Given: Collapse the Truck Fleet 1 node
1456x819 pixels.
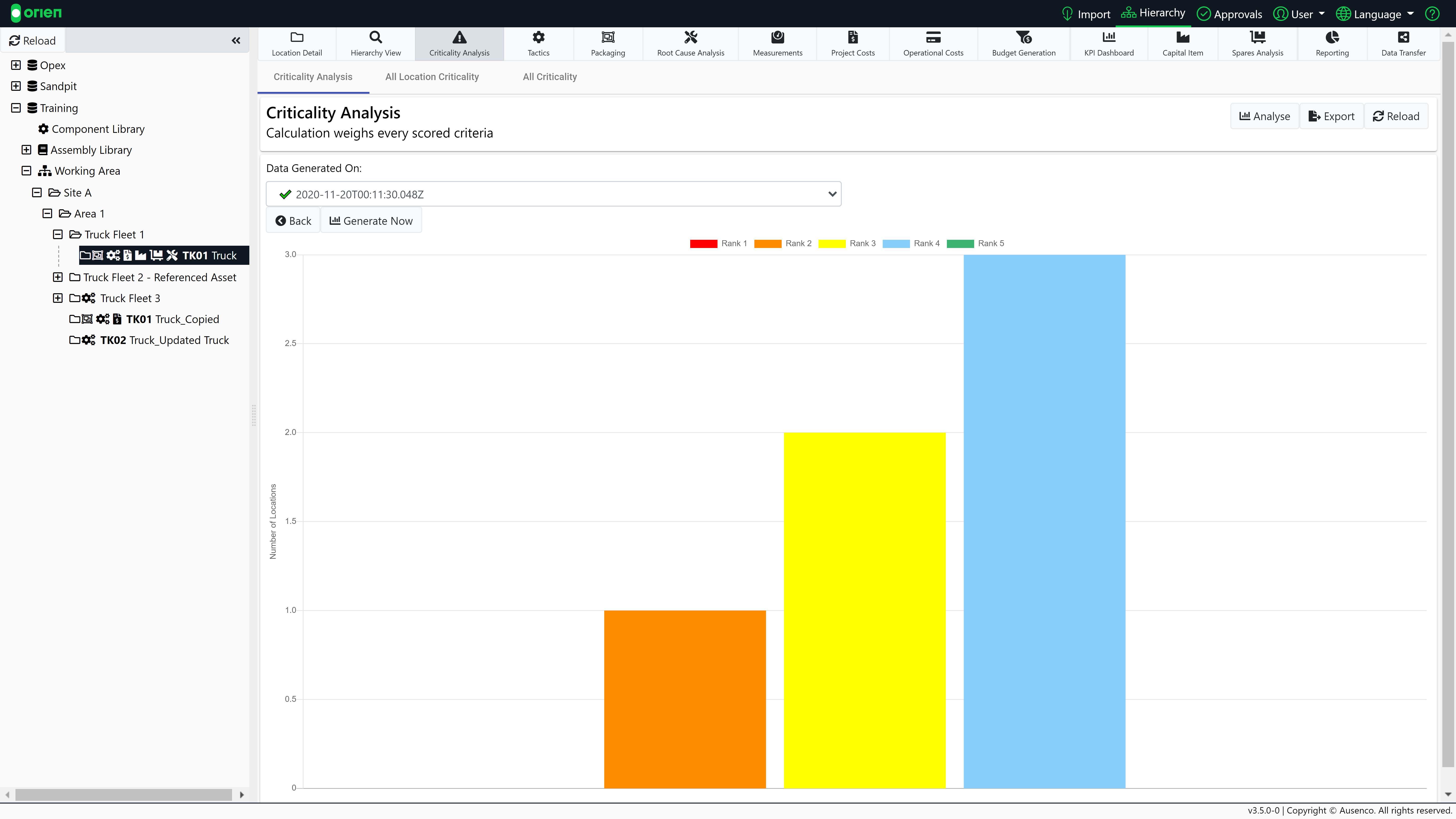Looking at the screenshot, I should (x=57, y=234).
